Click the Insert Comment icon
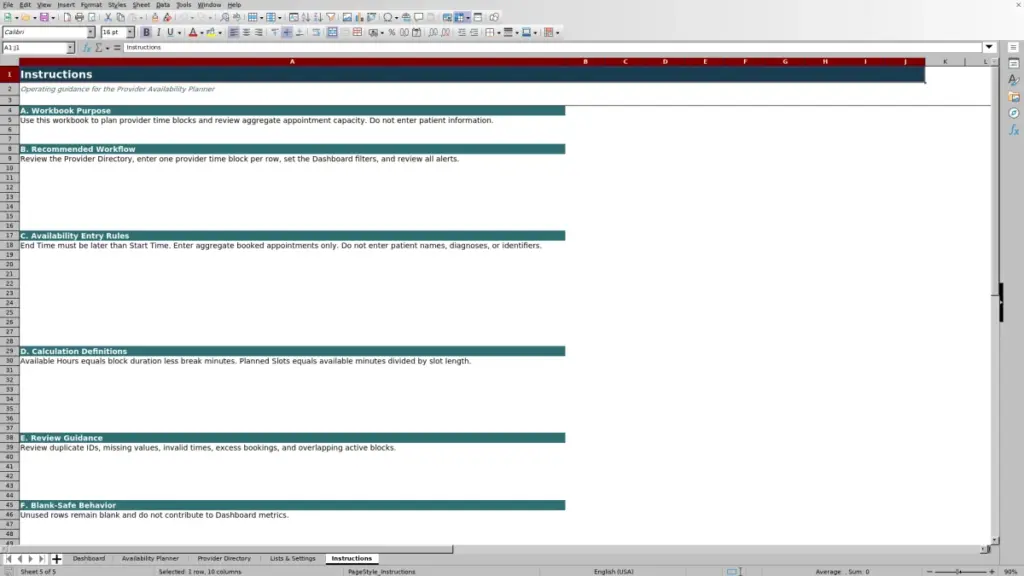The width and height of the screenshot is (1024, 576). (x=419, y=18)
